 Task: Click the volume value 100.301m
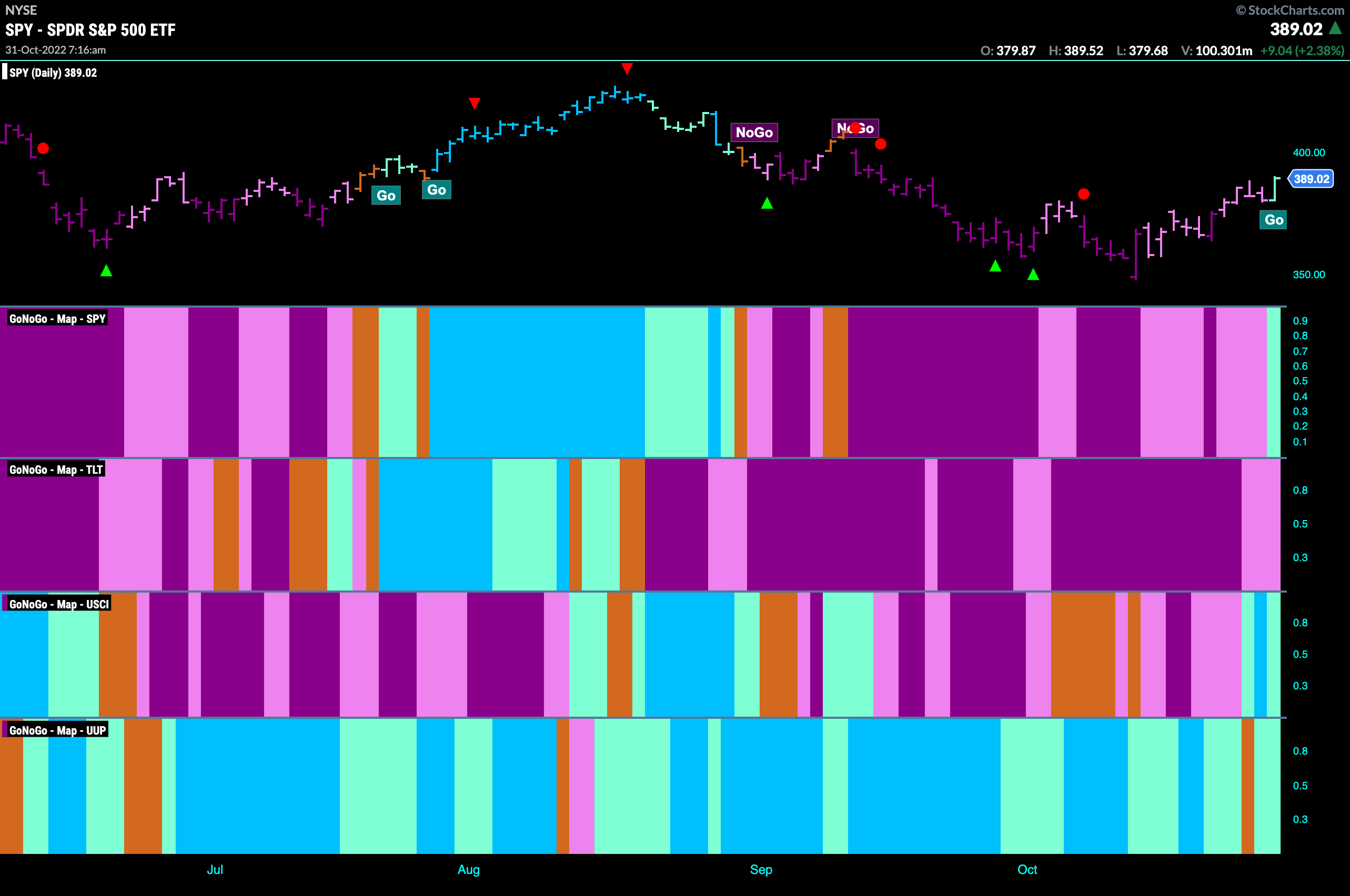tap(1224, 51)
